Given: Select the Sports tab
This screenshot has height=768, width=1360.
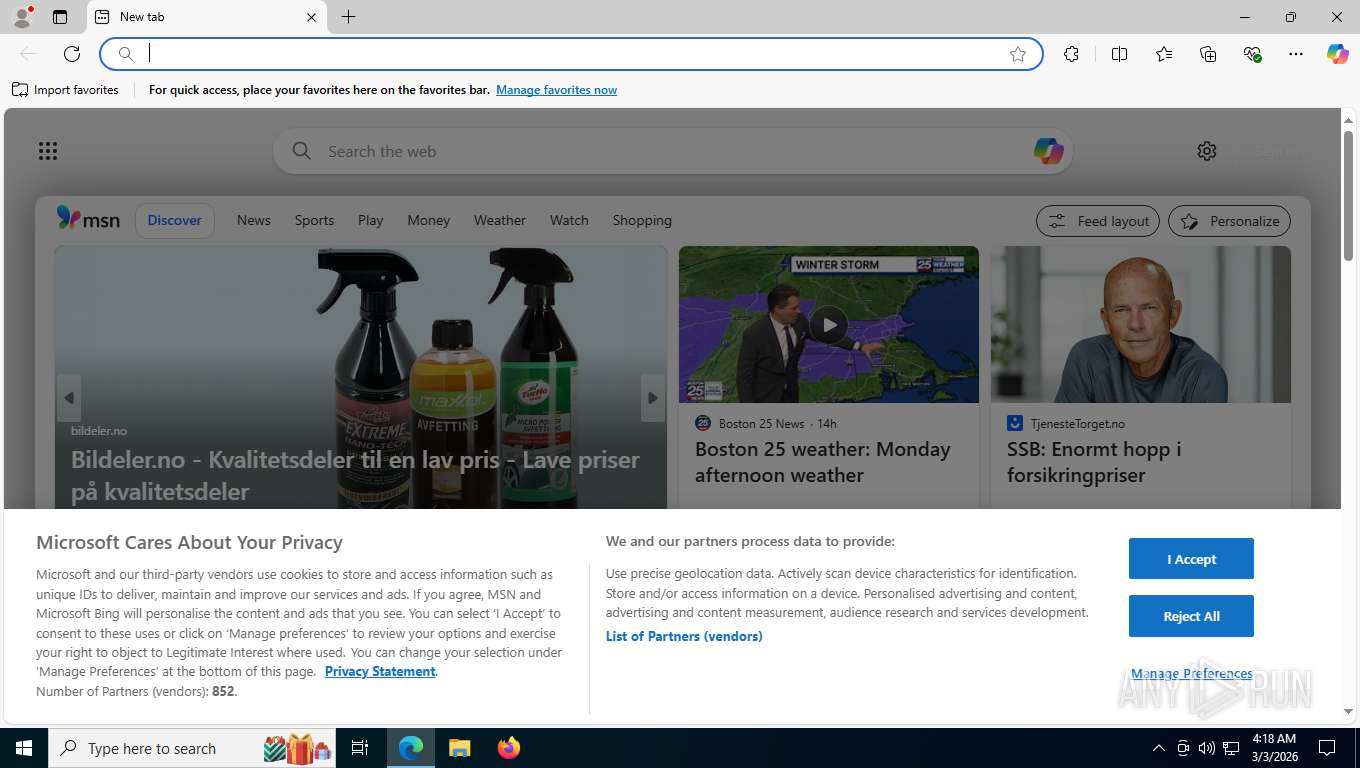Looking at the screenshot, I should pyautogui.click(x=314, y=220).
